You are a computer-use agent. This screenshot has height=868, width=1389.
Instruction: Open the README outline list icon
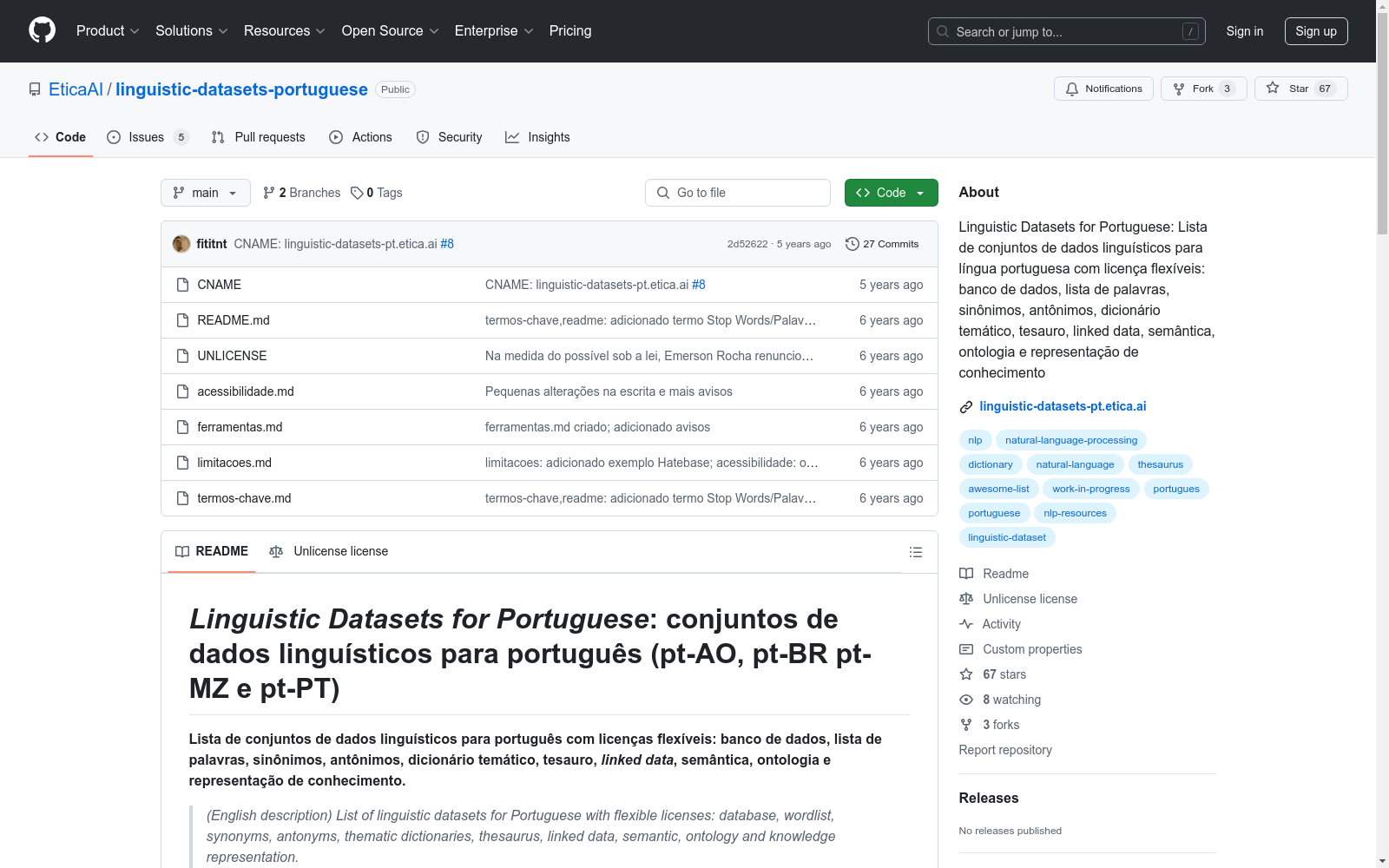click(x=915, y=552)
